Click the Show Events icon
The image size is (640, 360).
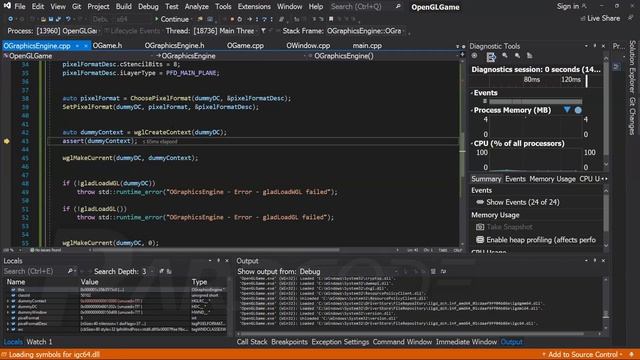click(x=480, y=202)
